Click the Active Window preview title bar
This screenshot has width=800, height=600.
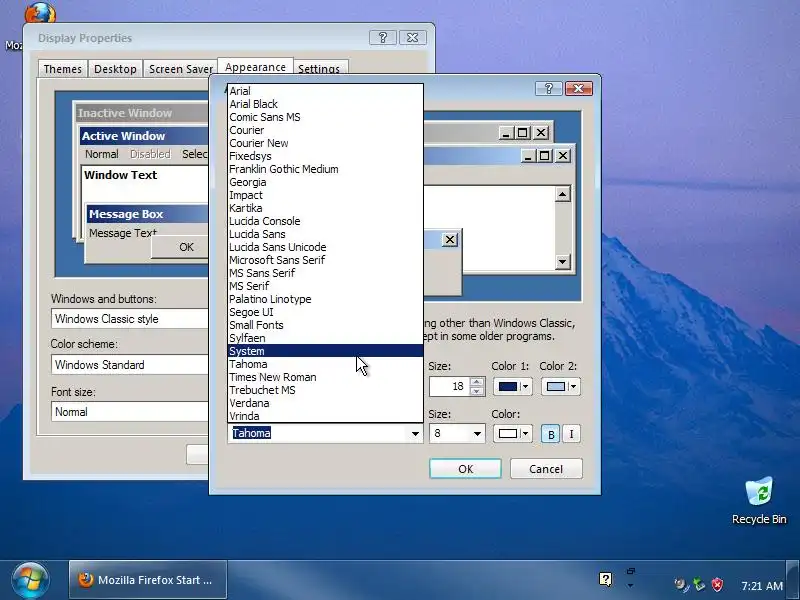pyautogui.click(x=144, y=136)
